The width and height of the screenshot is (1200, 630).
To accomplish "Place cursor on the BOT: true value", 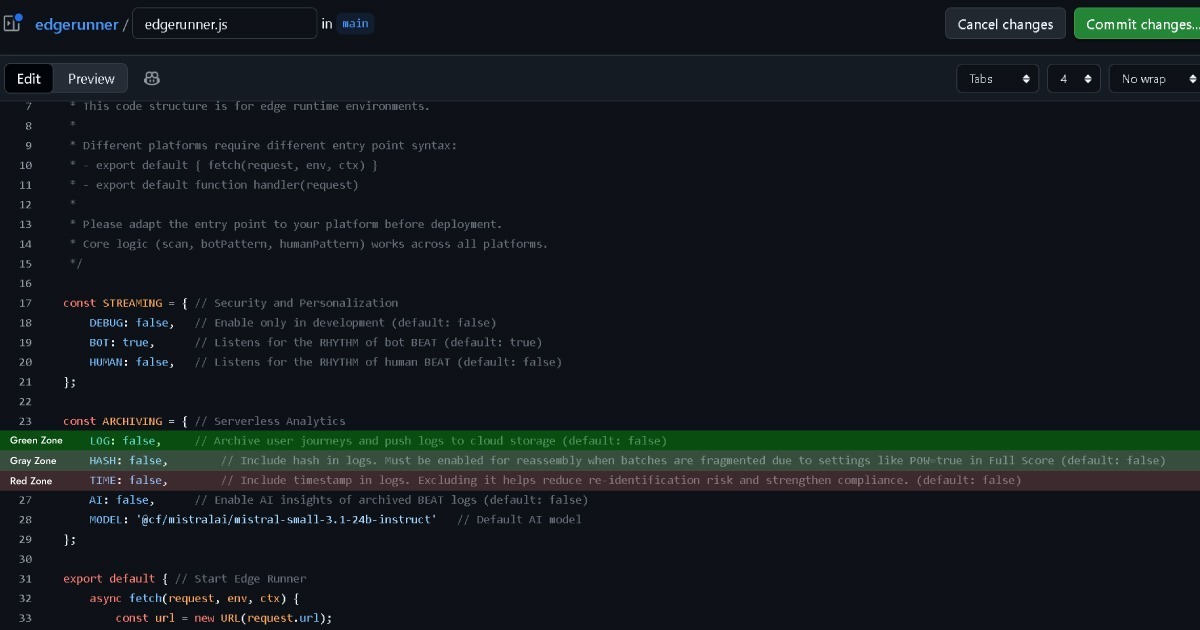I will (x=136, y=342).
